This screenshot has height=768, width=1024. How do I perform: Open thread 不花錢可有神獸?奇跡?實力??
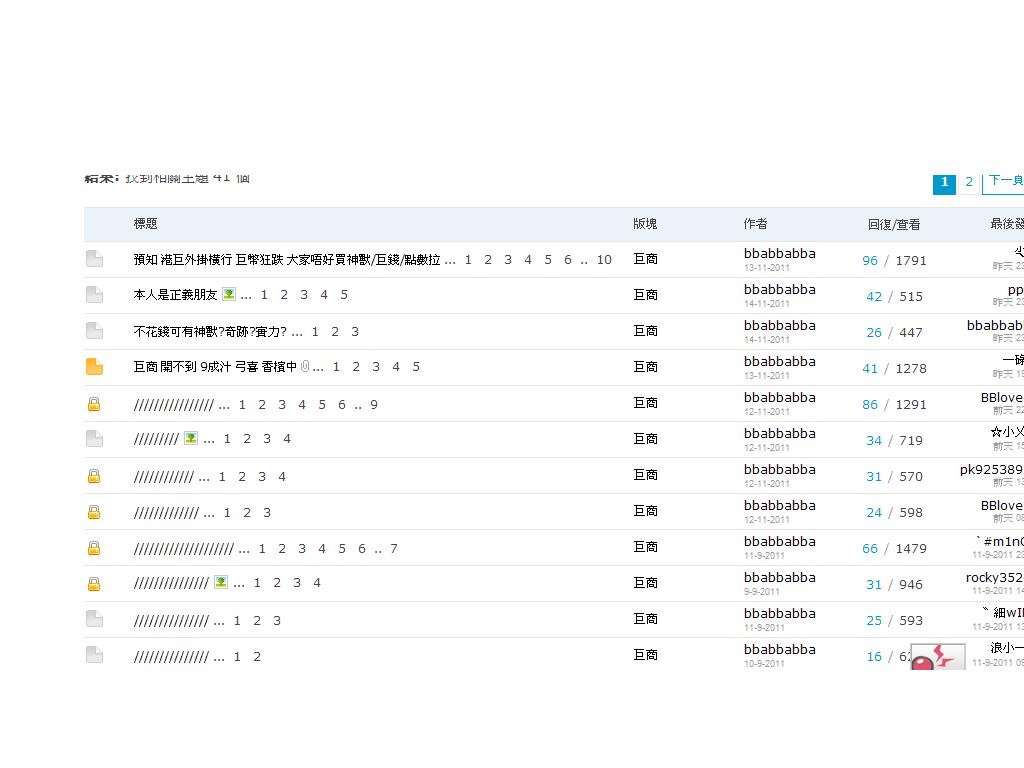210,331
